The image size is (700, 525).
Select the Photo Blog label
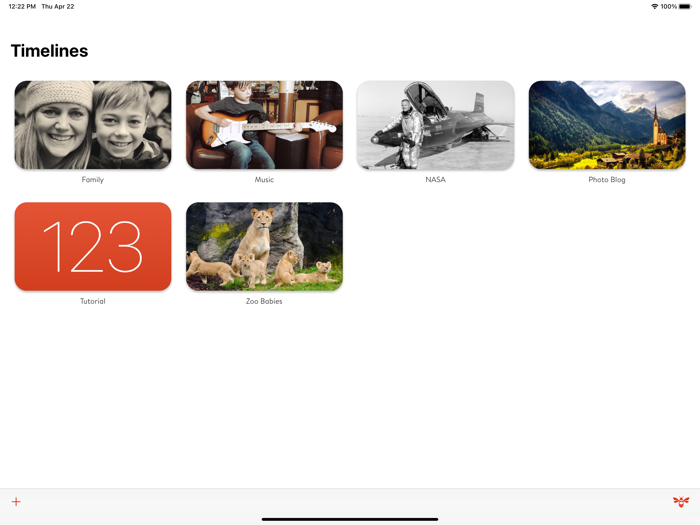(x=607, y=179)
